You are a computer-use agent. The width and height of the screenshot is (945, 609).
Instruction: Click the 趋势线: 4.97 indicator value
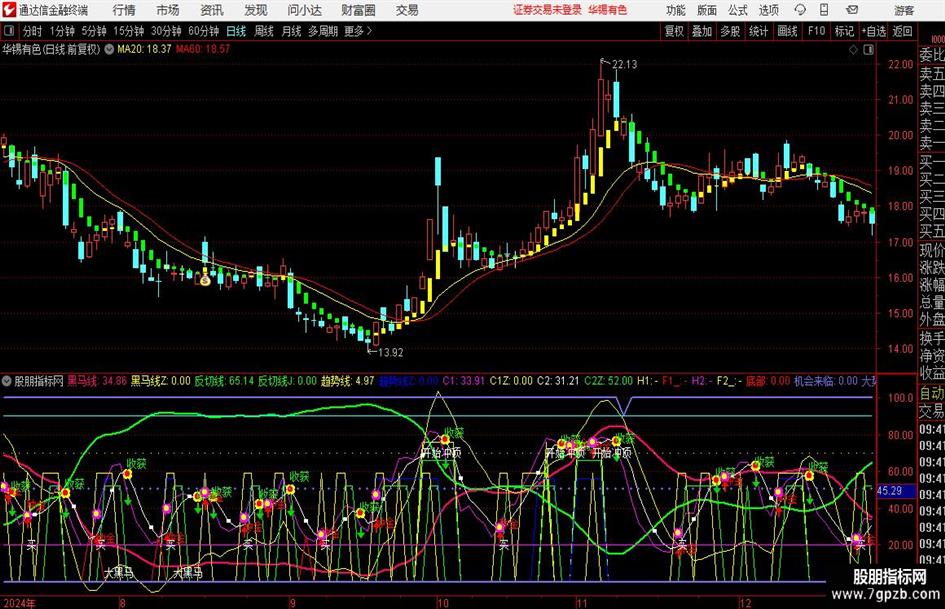[x=347, y=381]
